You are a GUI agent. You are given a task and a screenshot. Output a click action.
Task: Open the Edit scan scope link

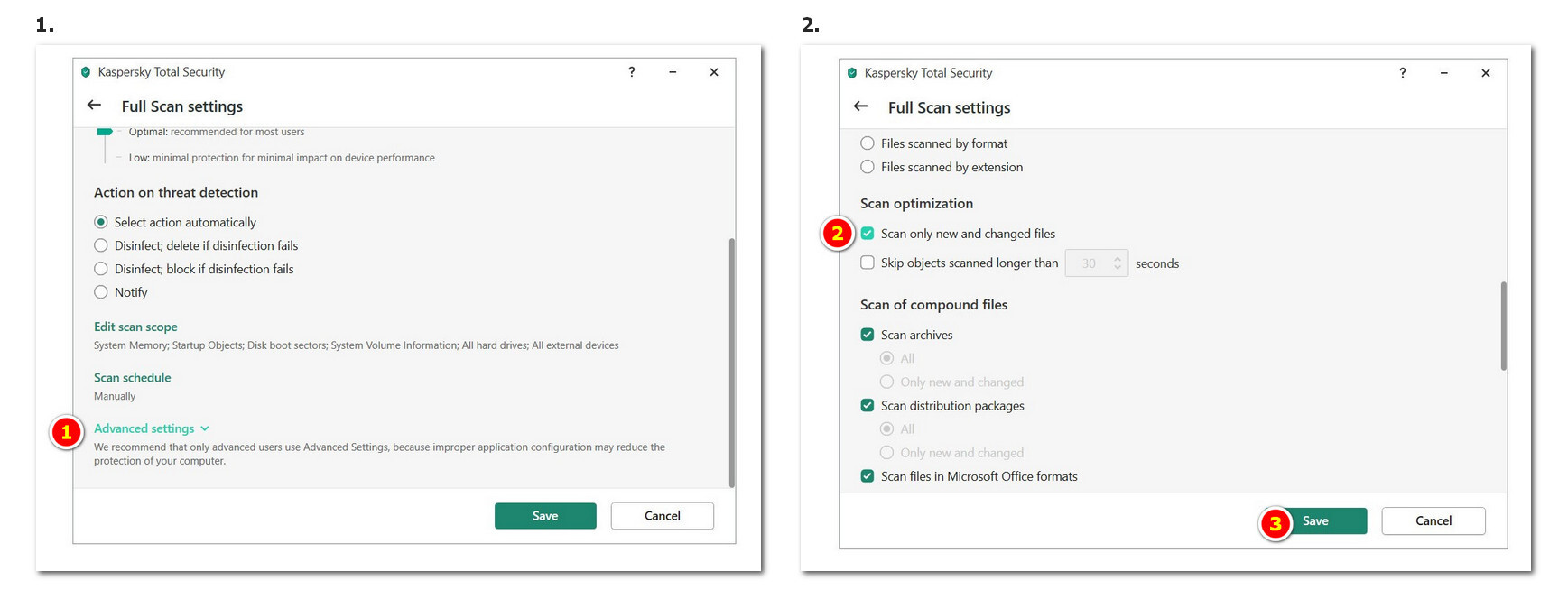[x=135, y=327]
